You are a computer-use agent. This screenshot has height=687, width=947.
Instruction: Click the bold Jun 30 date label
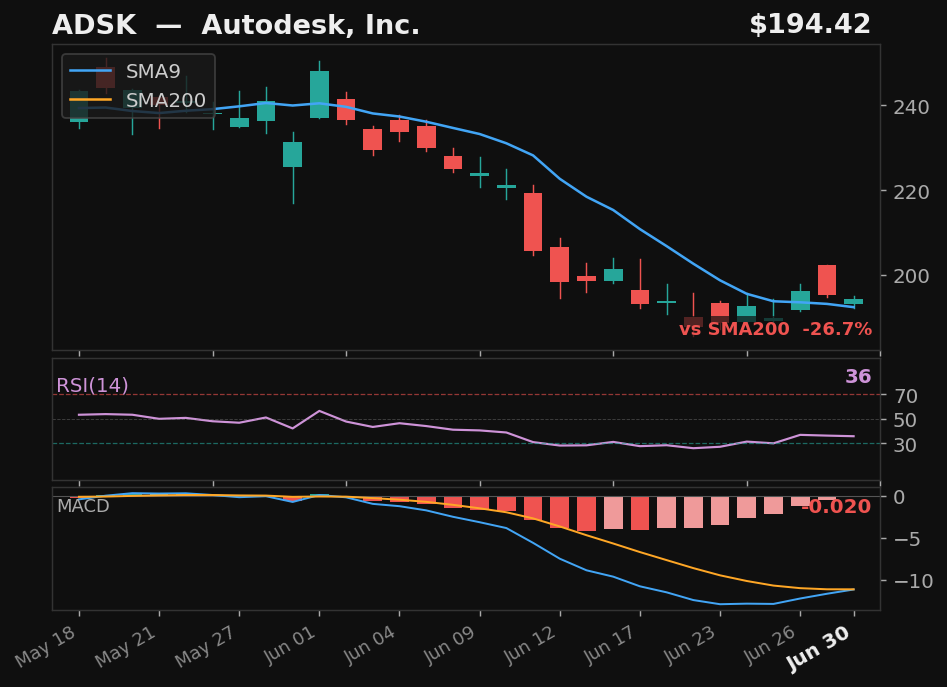click(x=820, y=648)
